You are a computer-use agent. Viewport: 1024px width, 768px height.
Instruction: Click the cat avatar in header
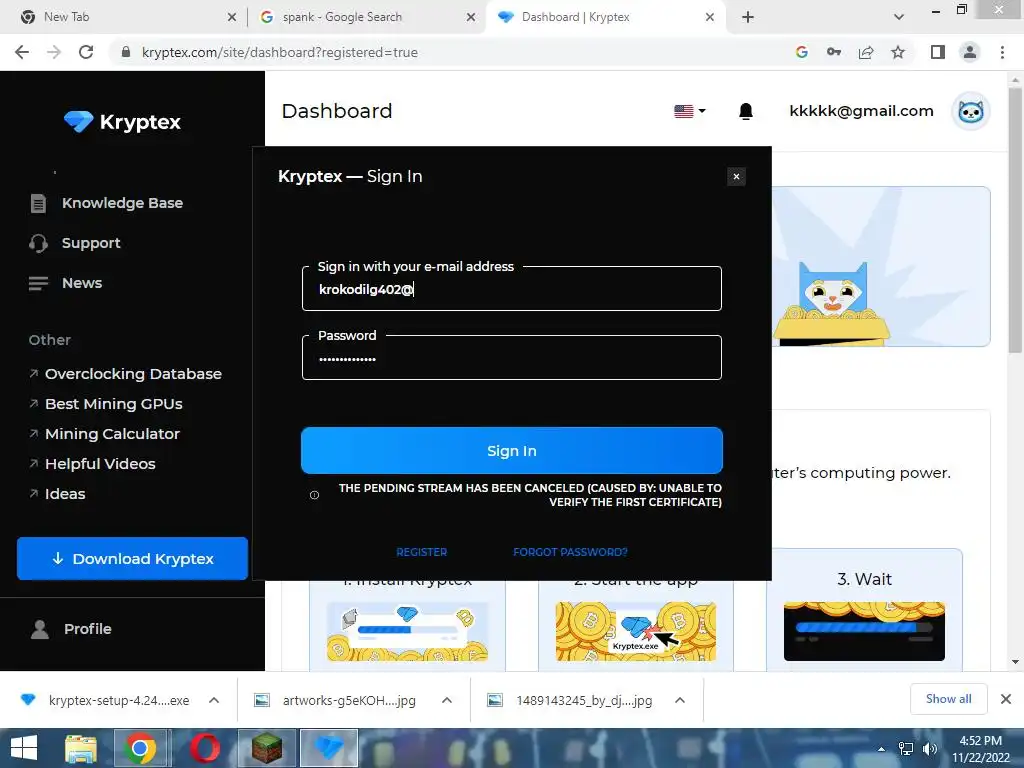971,112
